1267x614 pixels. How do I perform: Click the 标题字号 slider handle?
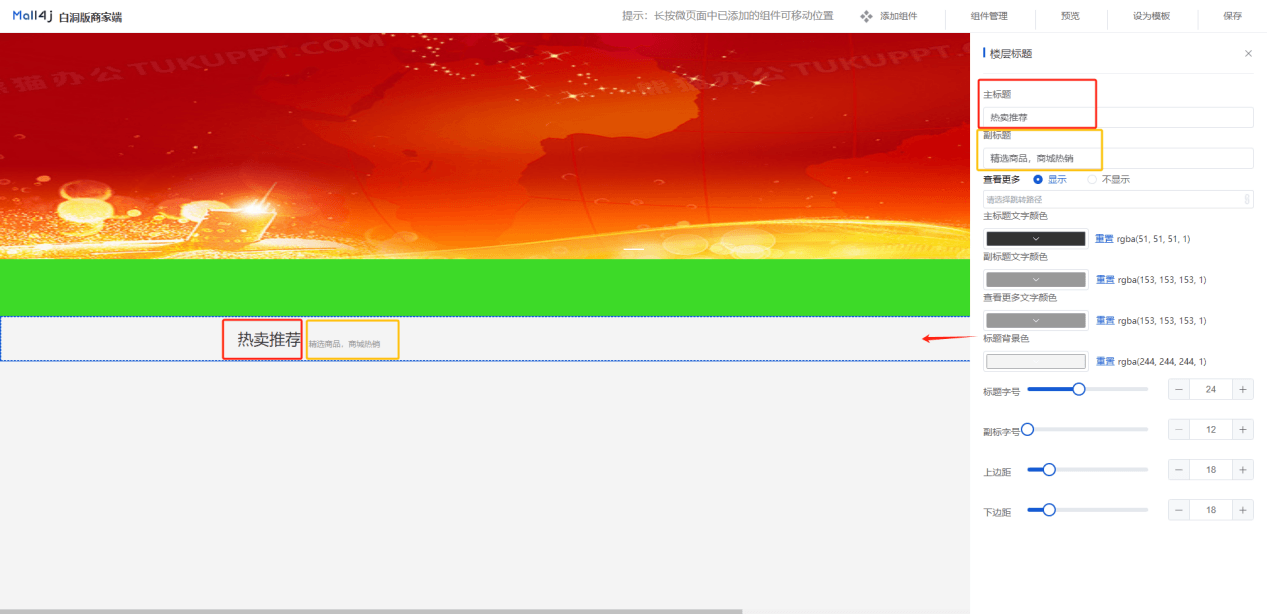[x=1078, y=389]
